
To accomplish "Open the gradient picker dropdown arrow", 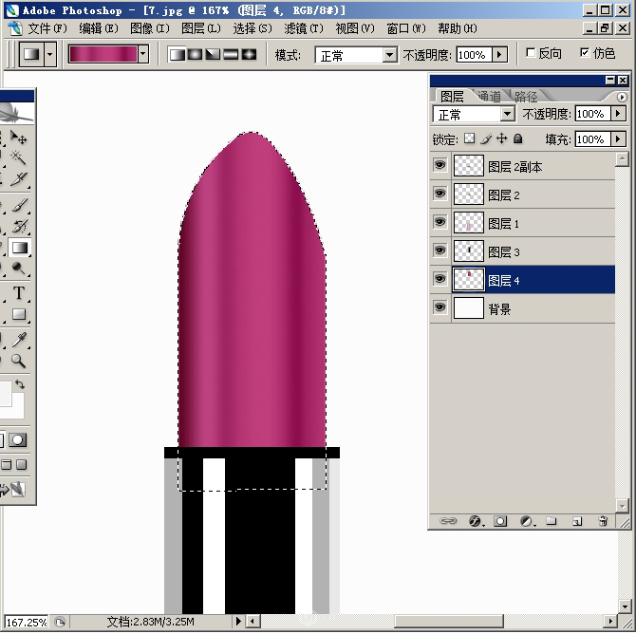I will pyautogui.click(x=144, y=54).
